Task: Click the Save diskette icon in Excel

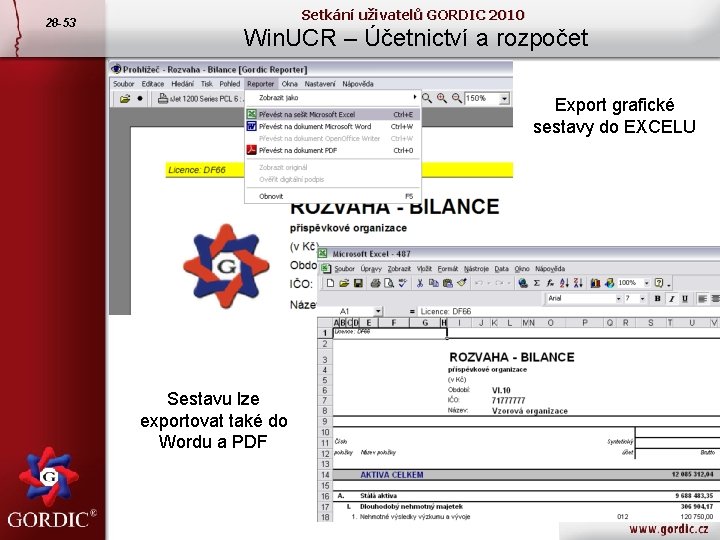Action: coord(358,283)
